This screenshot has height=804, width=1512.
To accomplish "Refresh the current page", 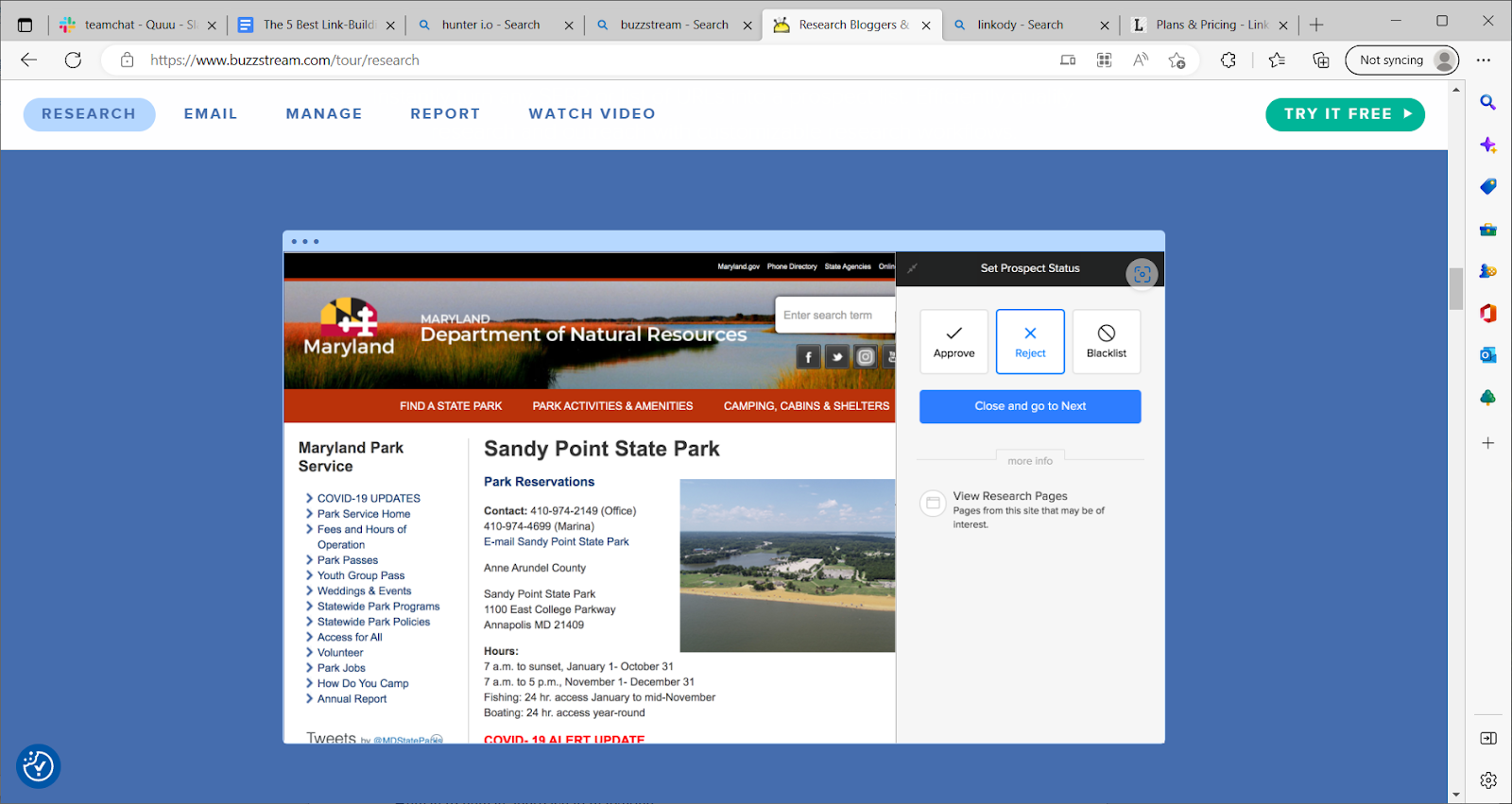I will click(73, 60).
